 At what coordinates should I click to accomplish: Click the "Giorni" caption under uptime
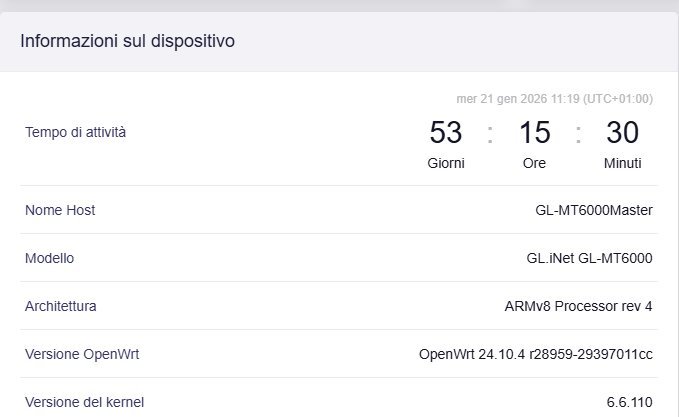pos(446,163)
